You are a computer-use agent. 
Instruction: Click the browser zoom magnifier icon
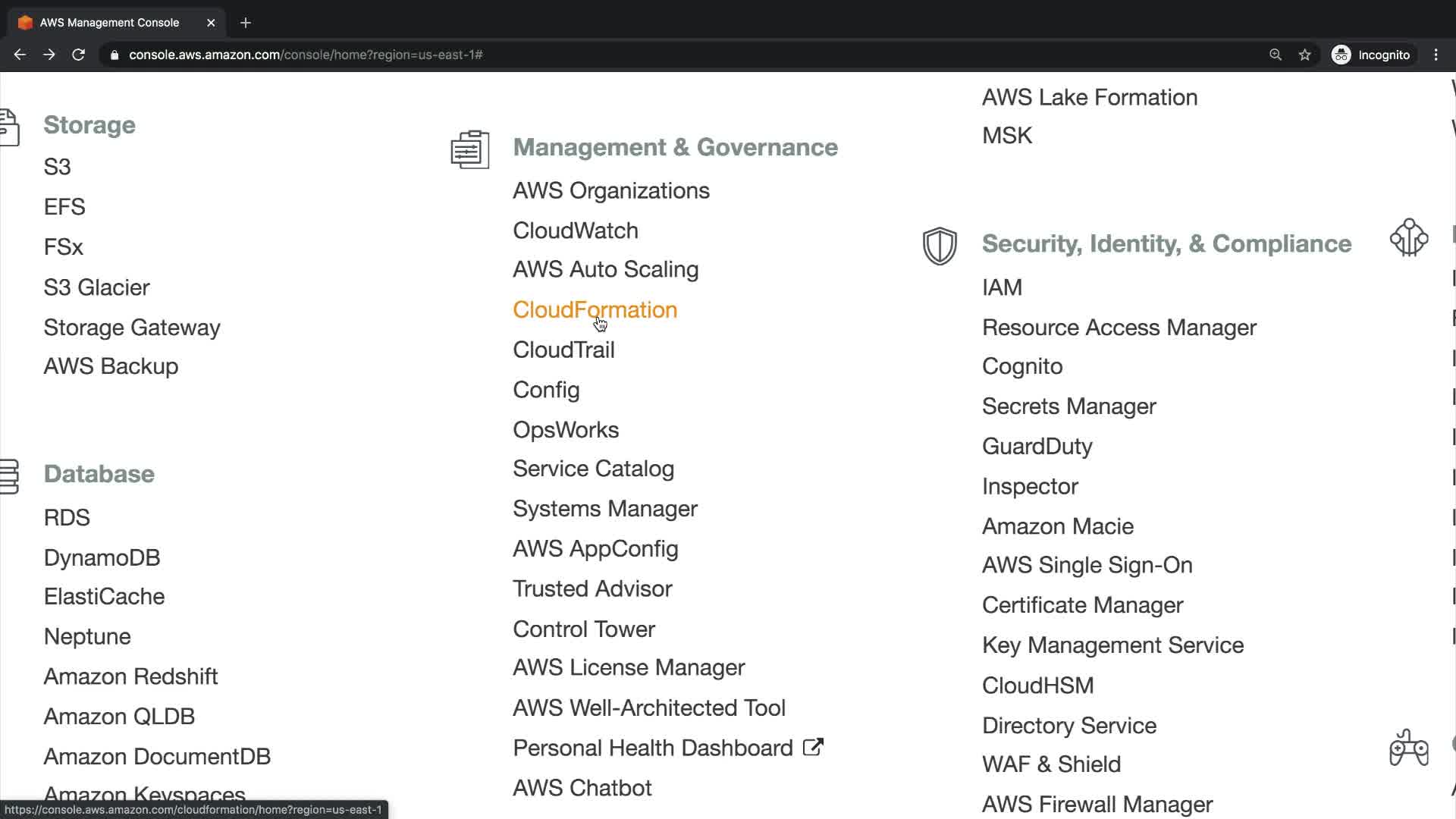pyautogui.click(x=1275, y=55)
